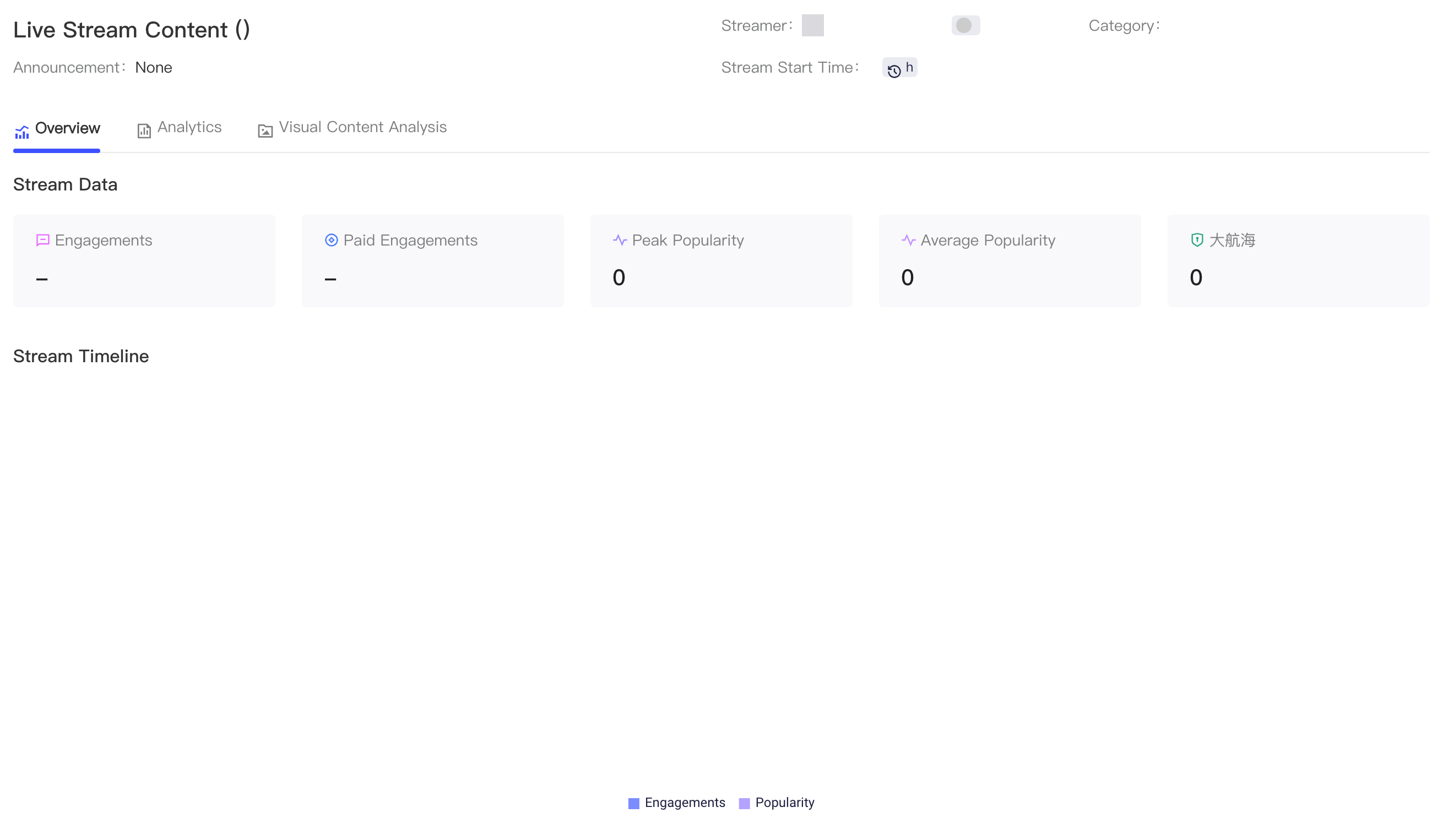Screen dimensions: 1443x840
Task: Open the Overview tab
Action: pyautogui.click(x=57, y=129)
